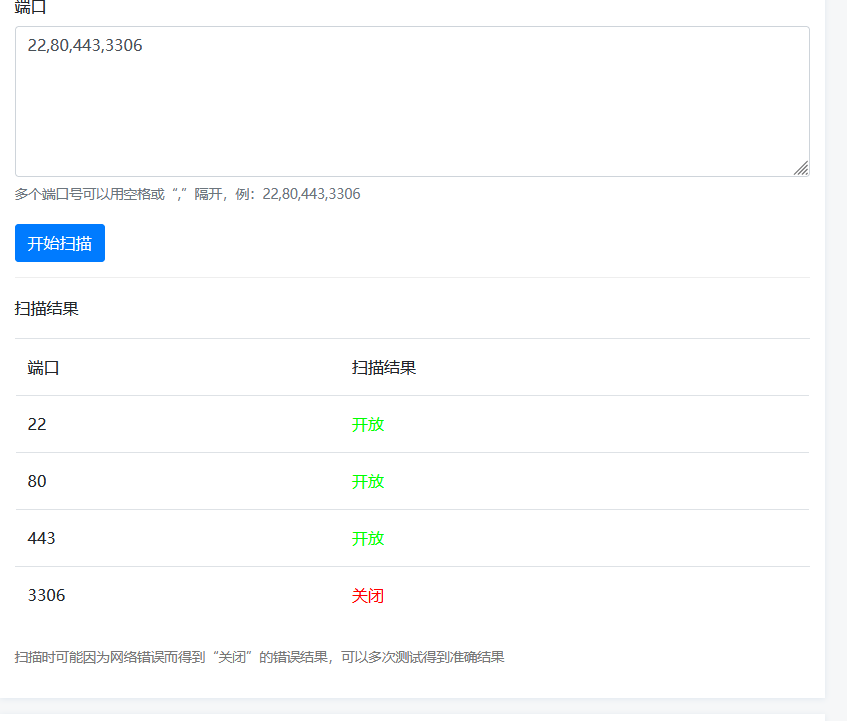The height and width of the screenshot is (721, 847).
Task: Click the 开始扫描 button
Action: tap(60, 243)
